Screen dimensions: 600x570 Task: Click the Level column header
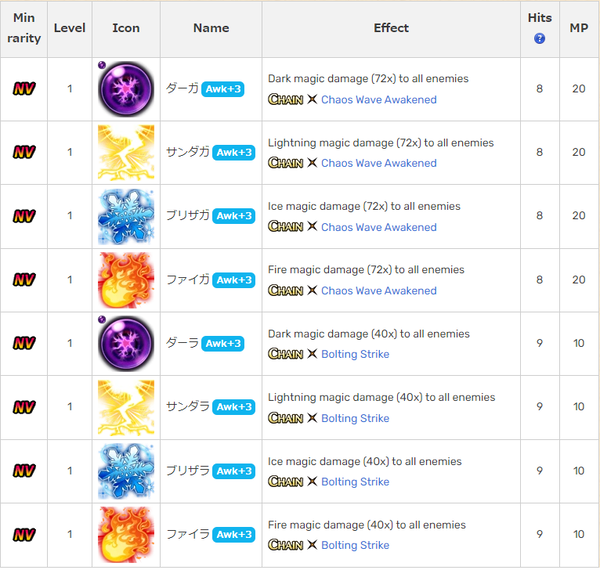tap(70, 28)
